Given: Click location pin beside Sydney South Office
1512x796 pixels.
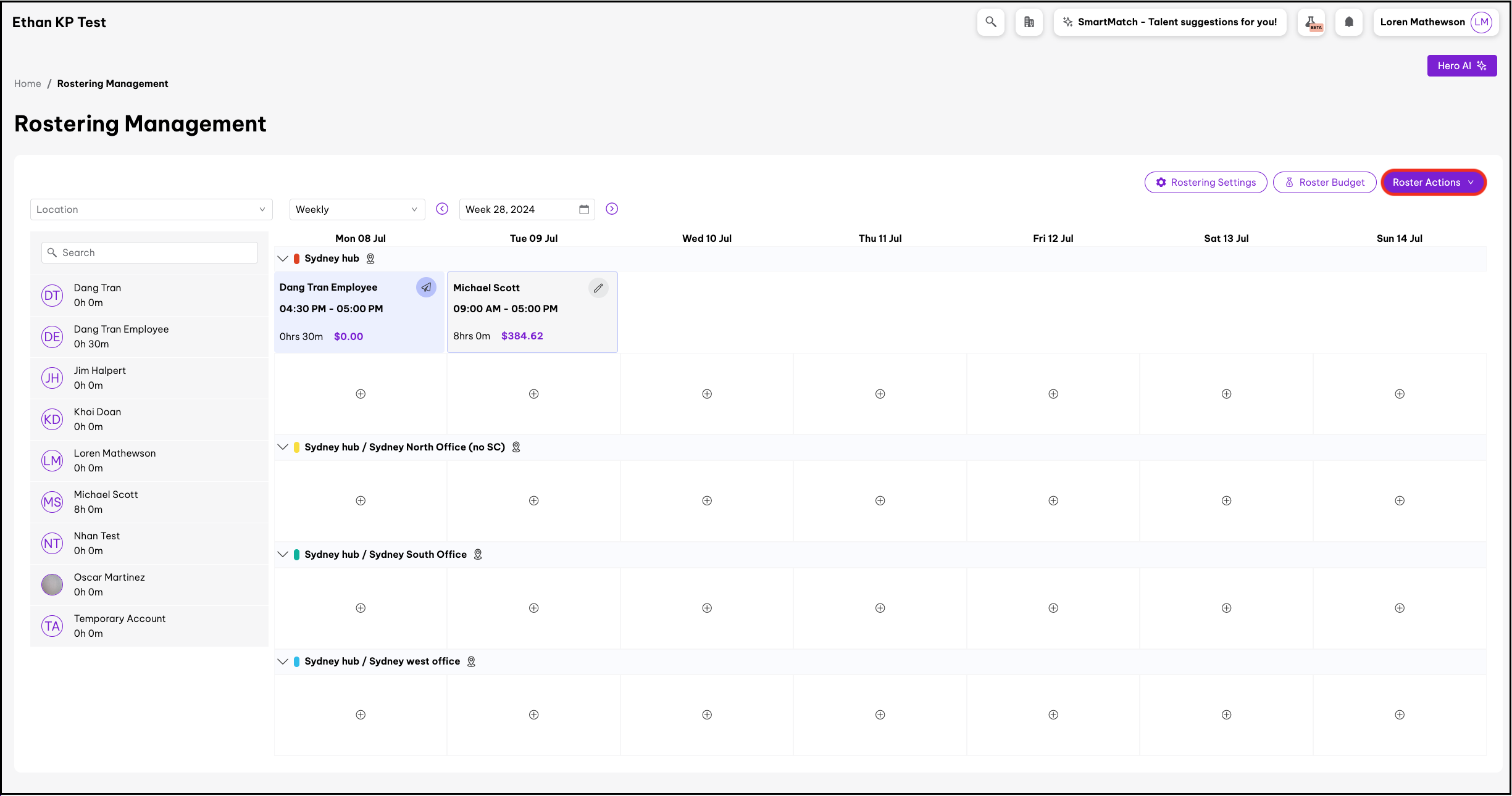Looking at the screenshot, I should point(478,555).
